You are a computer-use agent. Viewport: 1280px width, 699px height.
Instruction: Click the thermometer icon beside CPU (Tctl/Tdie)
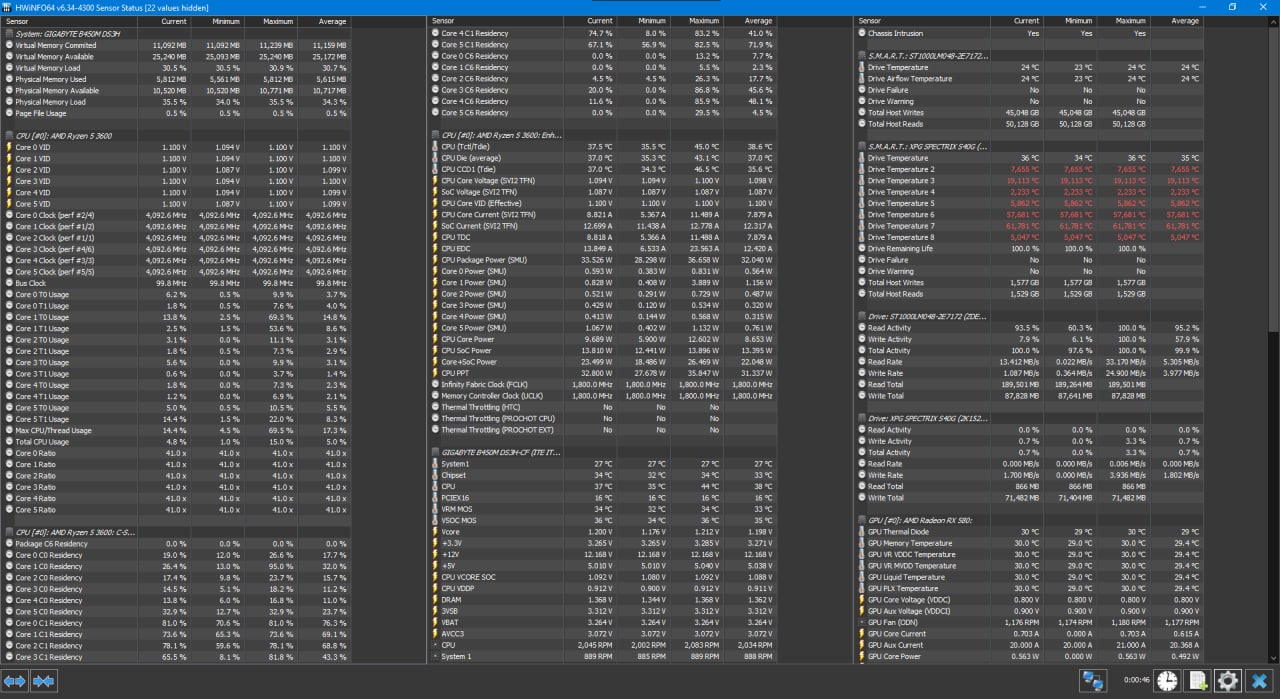click(x=435, y=146)
